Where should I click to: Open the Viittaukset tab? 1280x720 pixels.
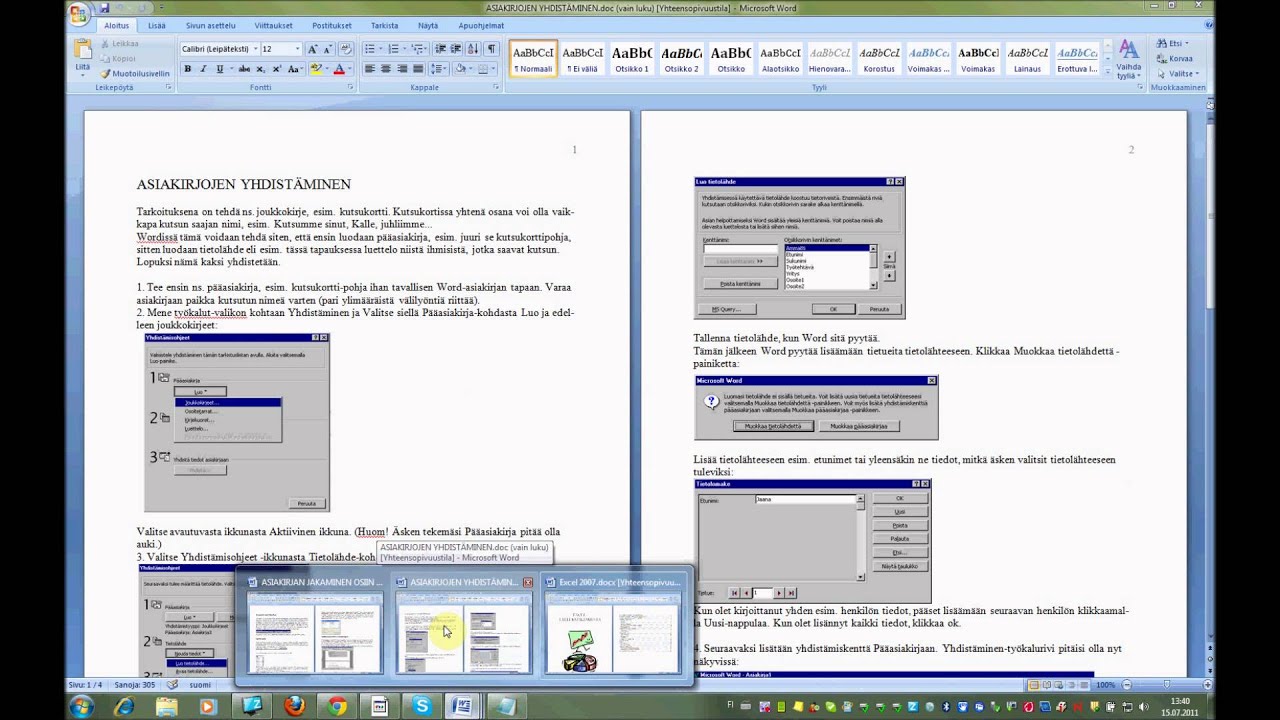pos(273,25)
